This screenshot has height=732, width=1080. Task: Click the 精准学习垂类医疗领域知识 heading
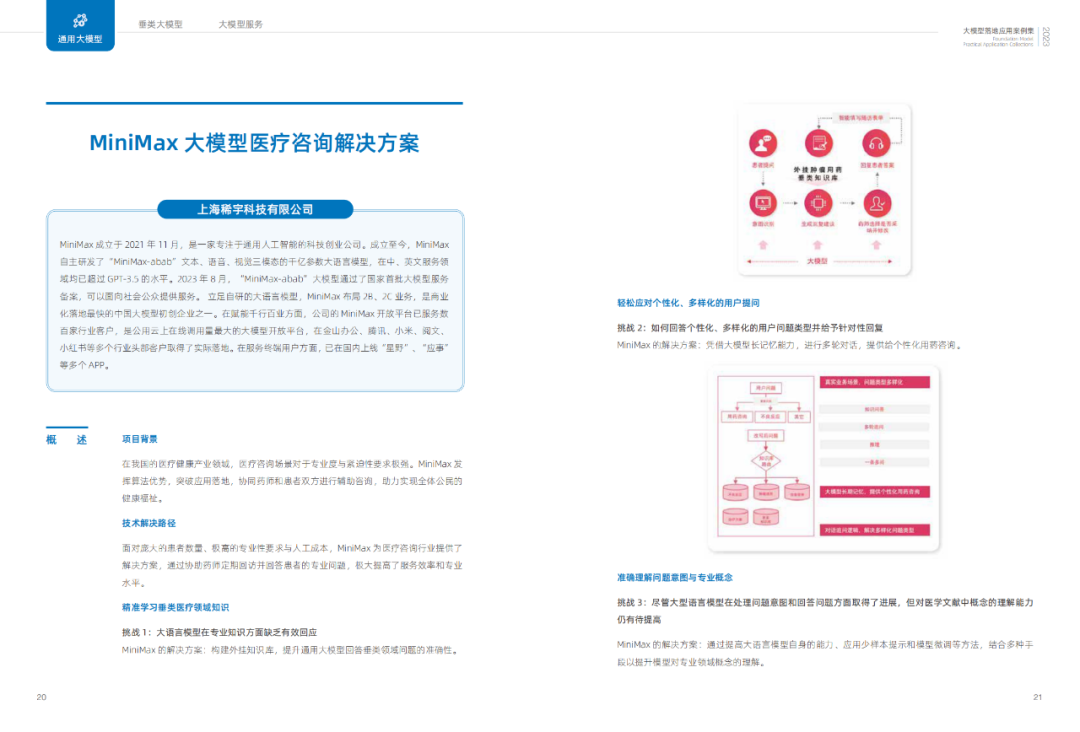[176, 607]
